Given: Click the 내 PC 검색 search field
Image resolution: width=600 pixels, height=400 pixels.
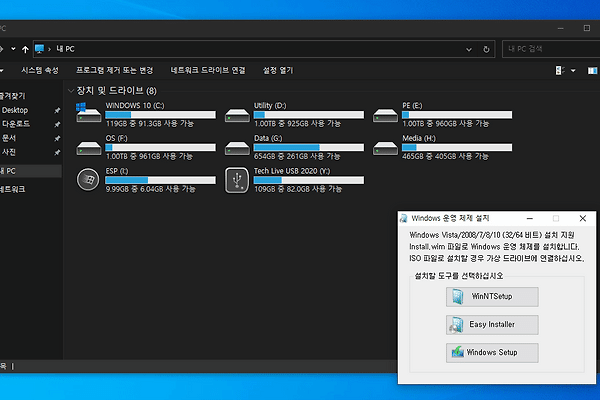Looking at the screenshot, I should tap(551, 49).
